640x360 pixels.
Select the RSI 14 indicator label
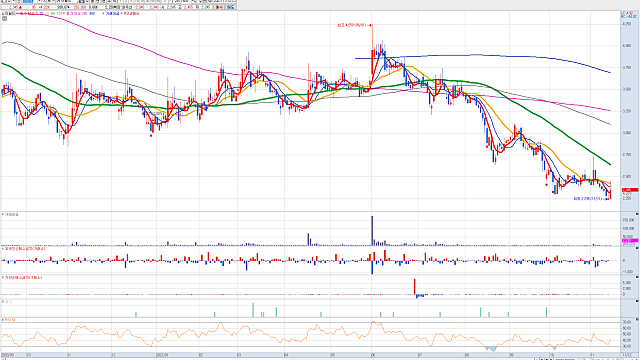tap(10, 320)
